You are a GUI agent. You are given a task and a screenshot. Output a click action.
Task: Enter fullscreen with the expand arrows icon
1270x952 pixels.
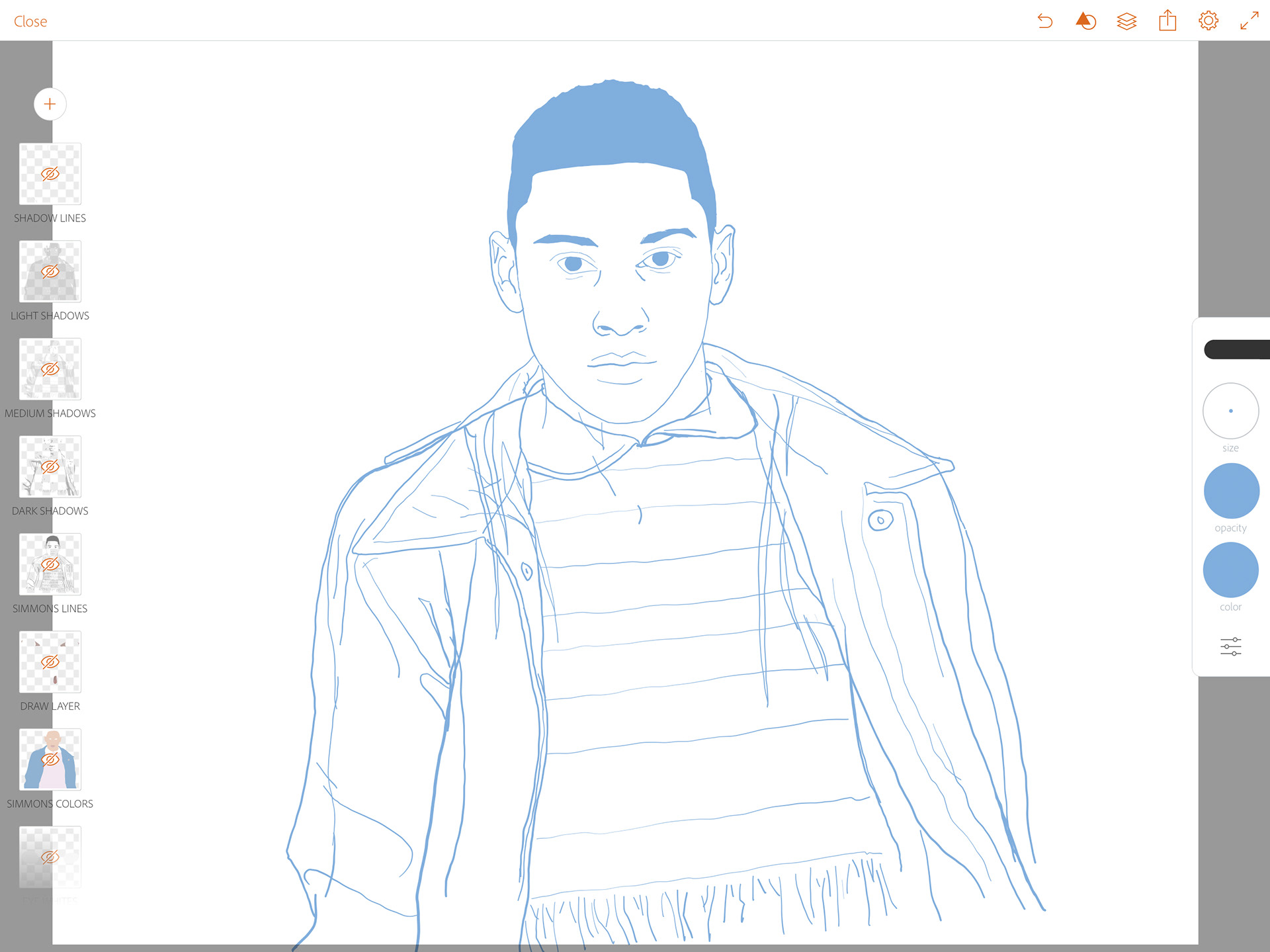[1249, 21]
